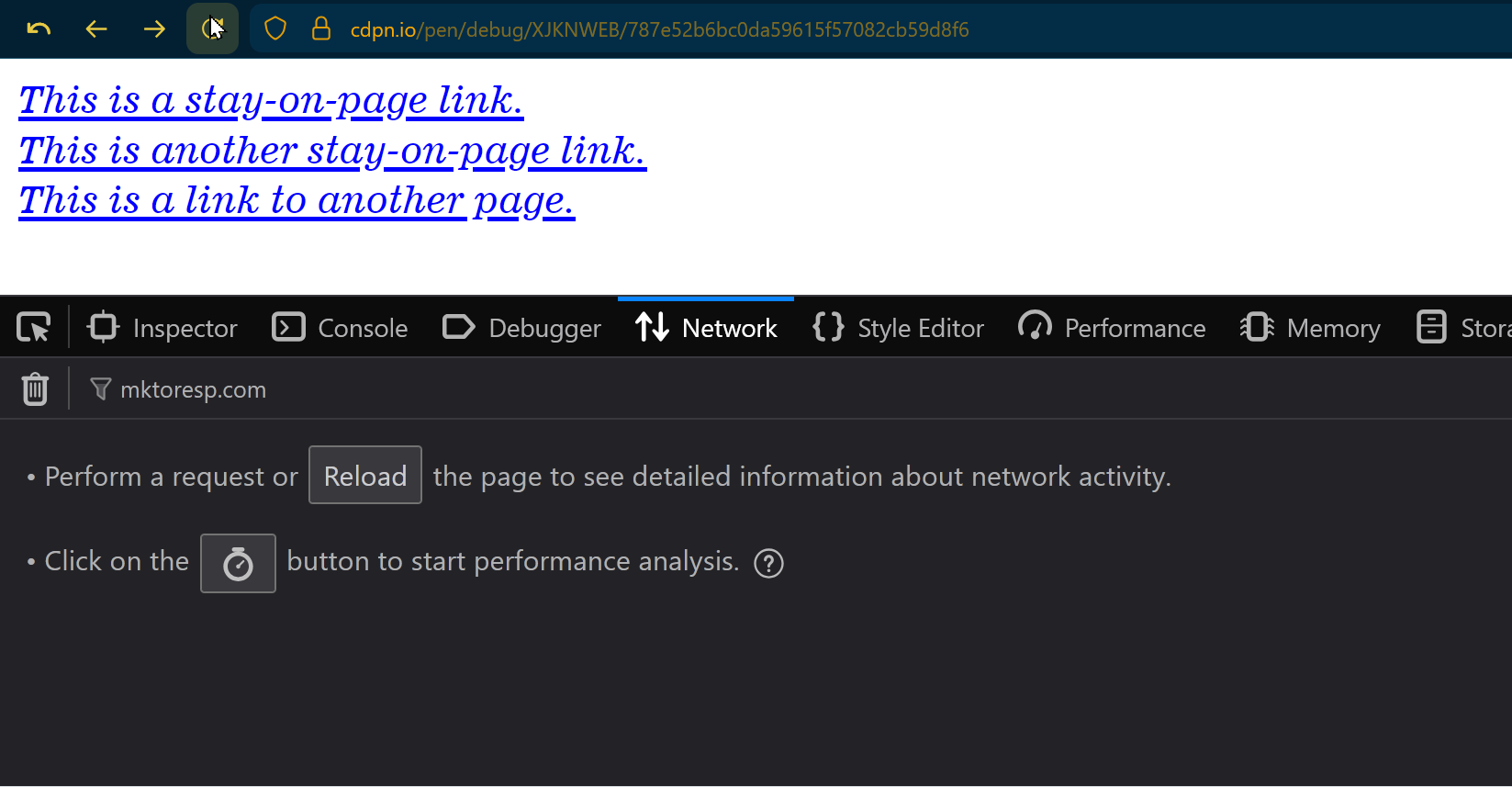Activate the element picker icon in devtools
The height and width of the screenshot is (787, 1512).
pyautogui.click(x=34, y=328)
